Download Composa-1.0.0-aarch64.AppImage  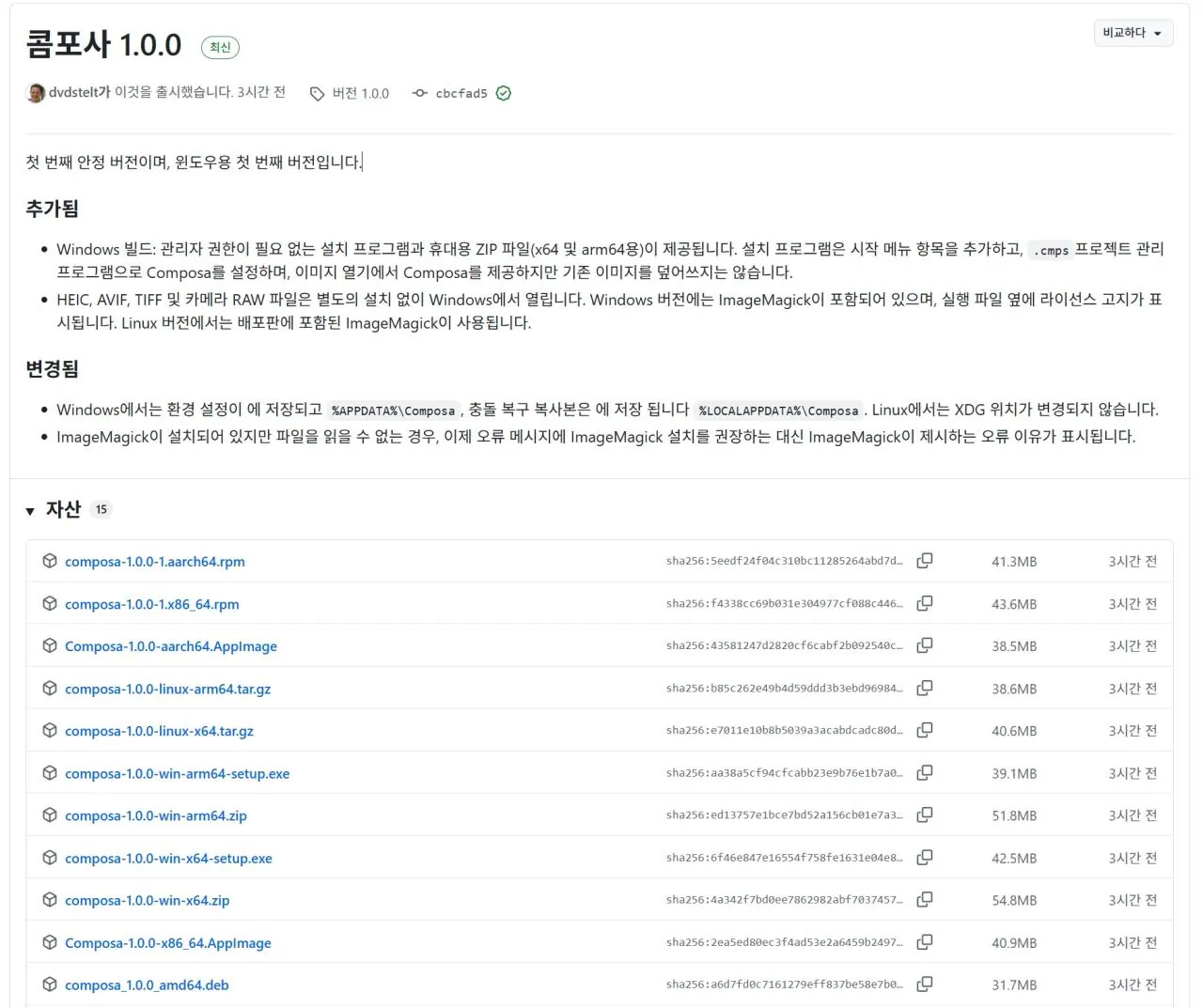click(171, 646)
